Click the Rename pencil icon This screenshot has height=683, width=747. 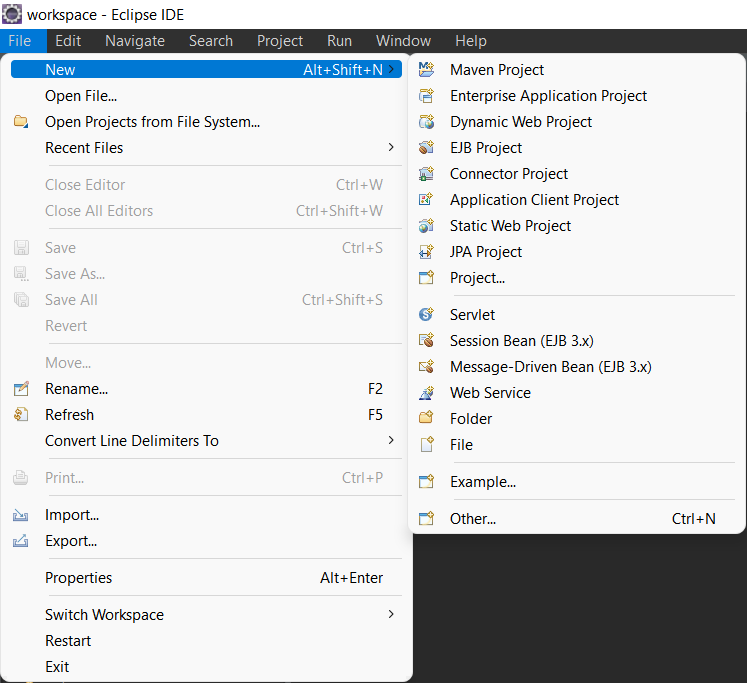(x=20, y=389)
